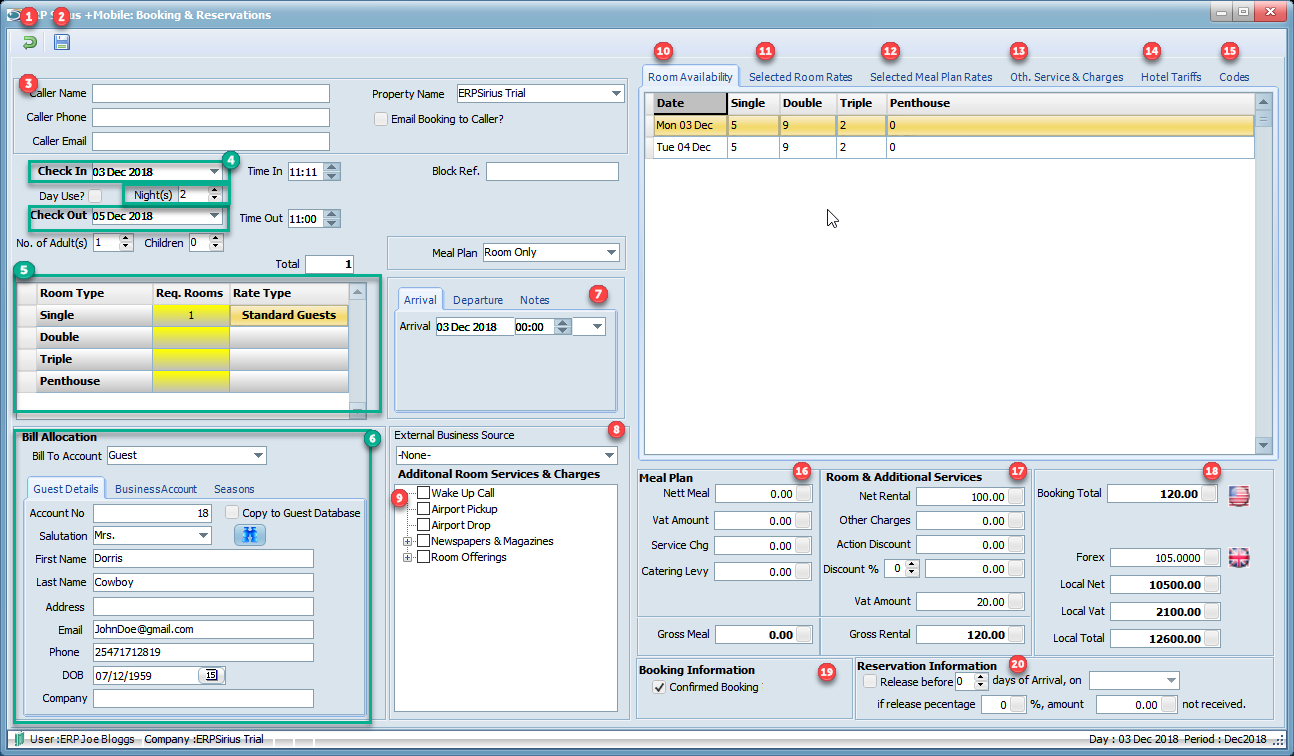Click the First Name field containing Dorris
The height and width of the screenshot is (756, 1294).
pos(203,558)
